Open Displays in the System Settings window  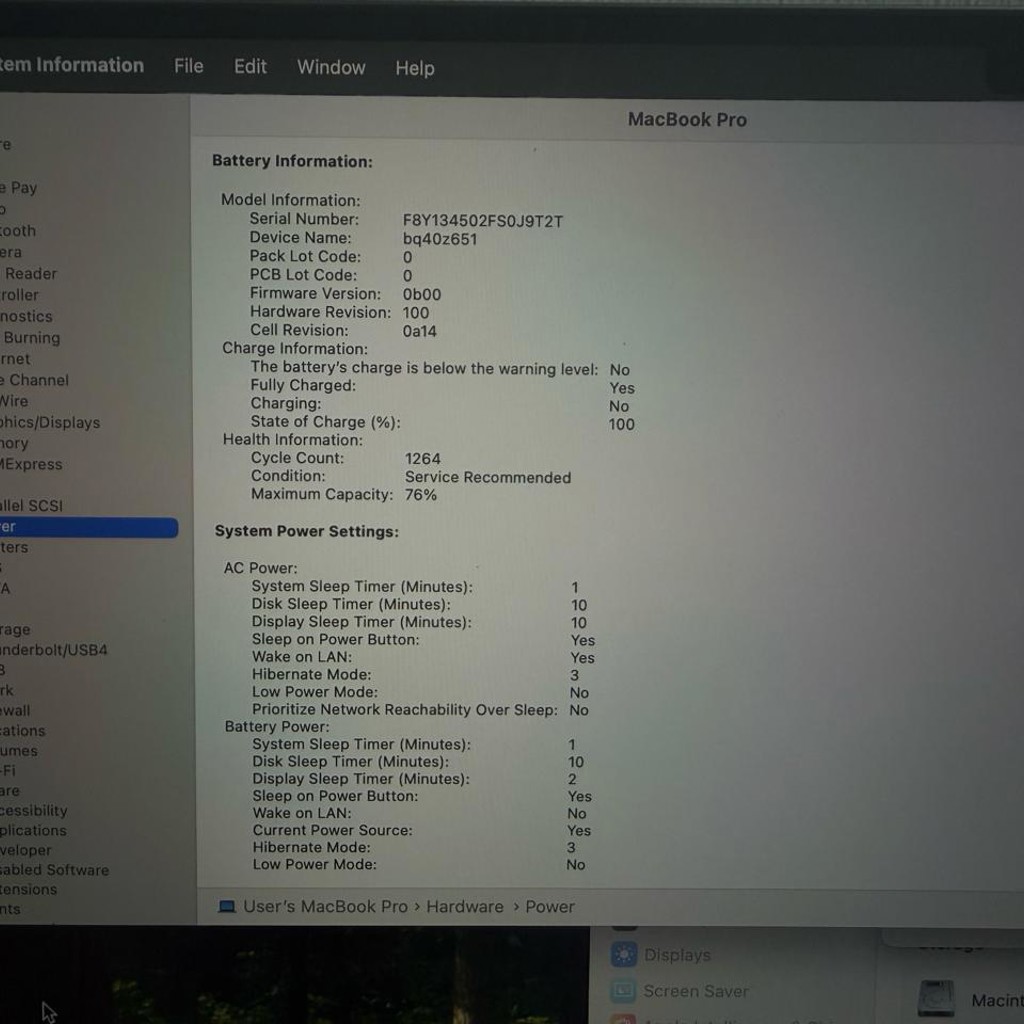click(x=677, y=955)
